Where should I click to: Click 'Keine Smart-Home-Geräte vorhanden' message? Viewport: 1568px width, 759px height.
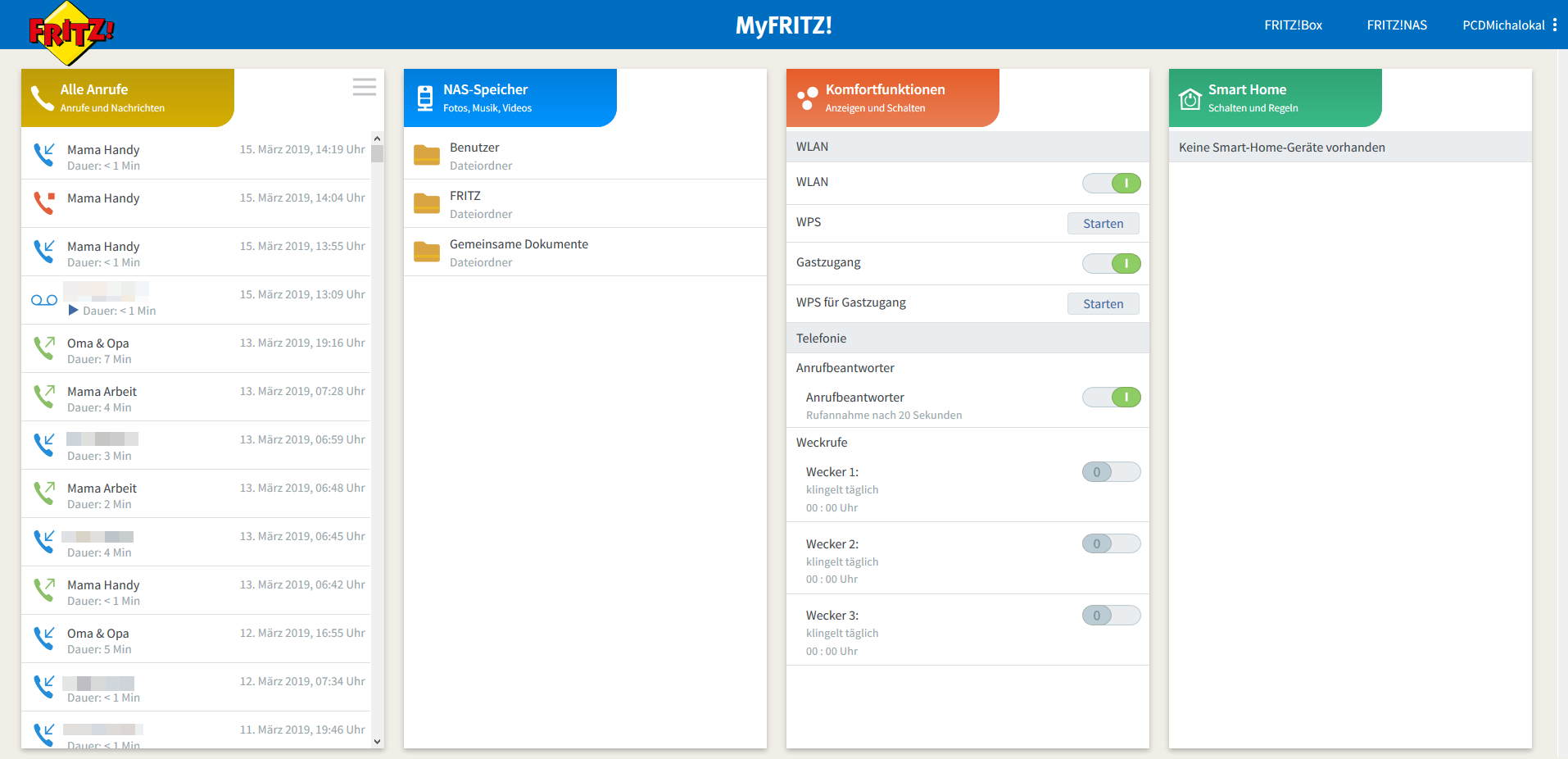pyautogui.click(x=1282, y=148)
